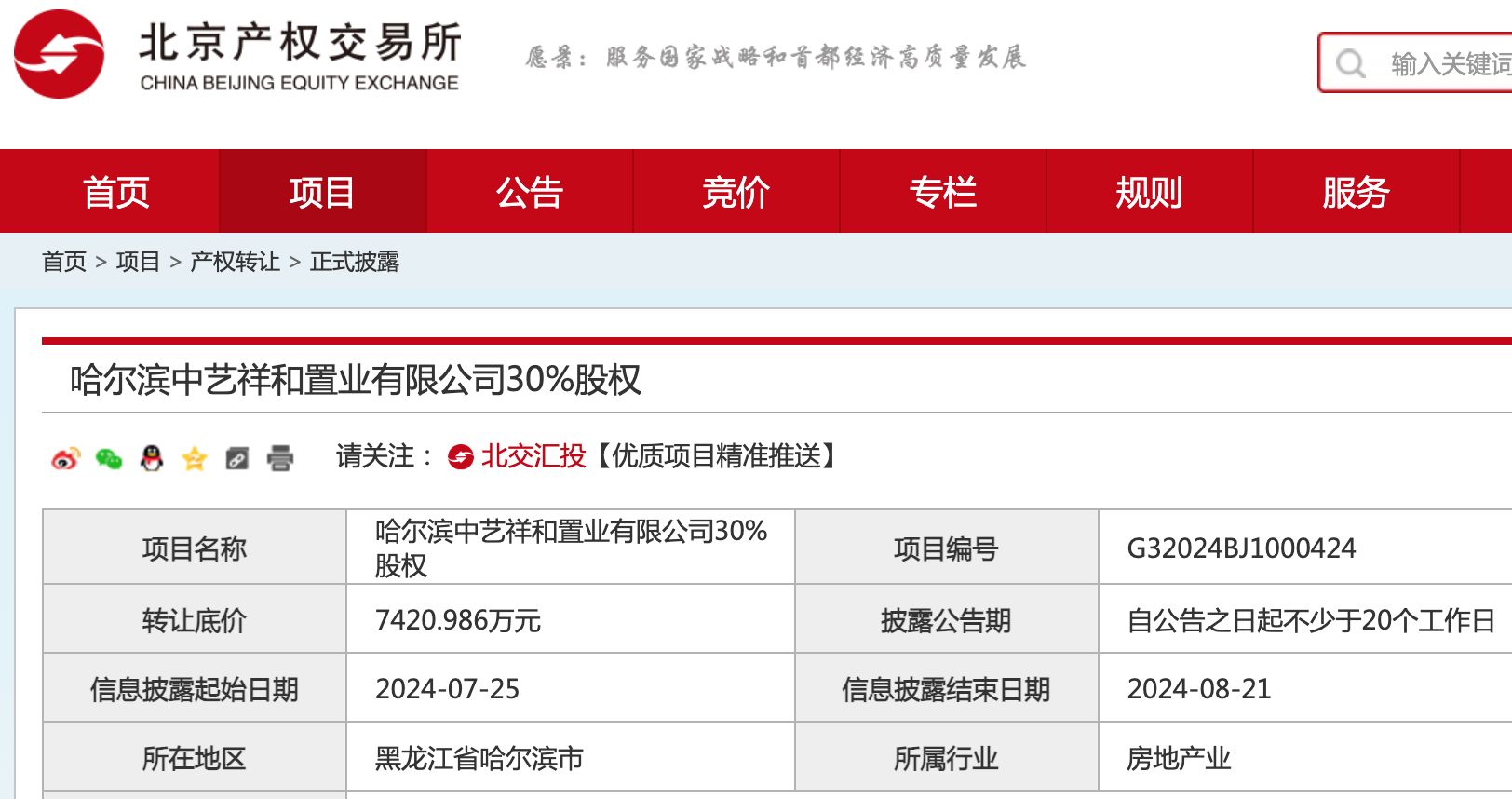Click the red 北交汇投 logo icon

pyautogui.click(x=461, y=457)
